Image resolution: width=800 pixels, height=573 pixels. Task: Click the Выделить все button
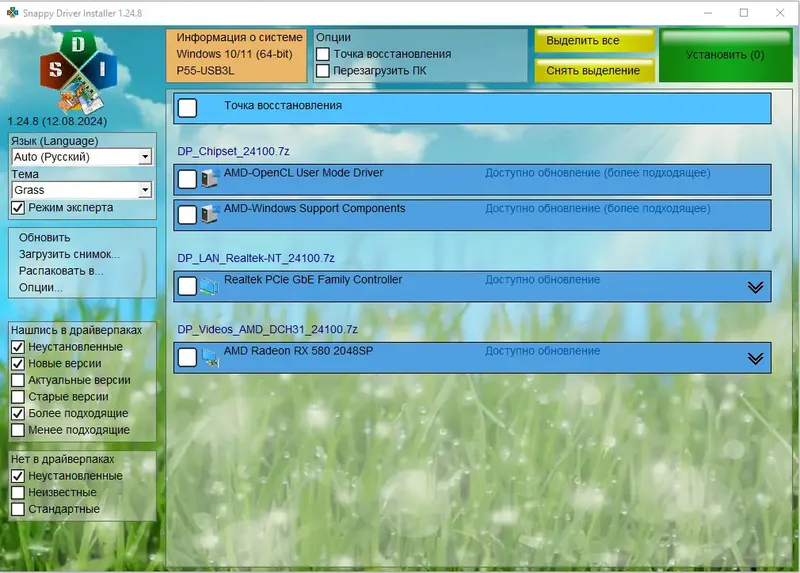coord(594,40)
